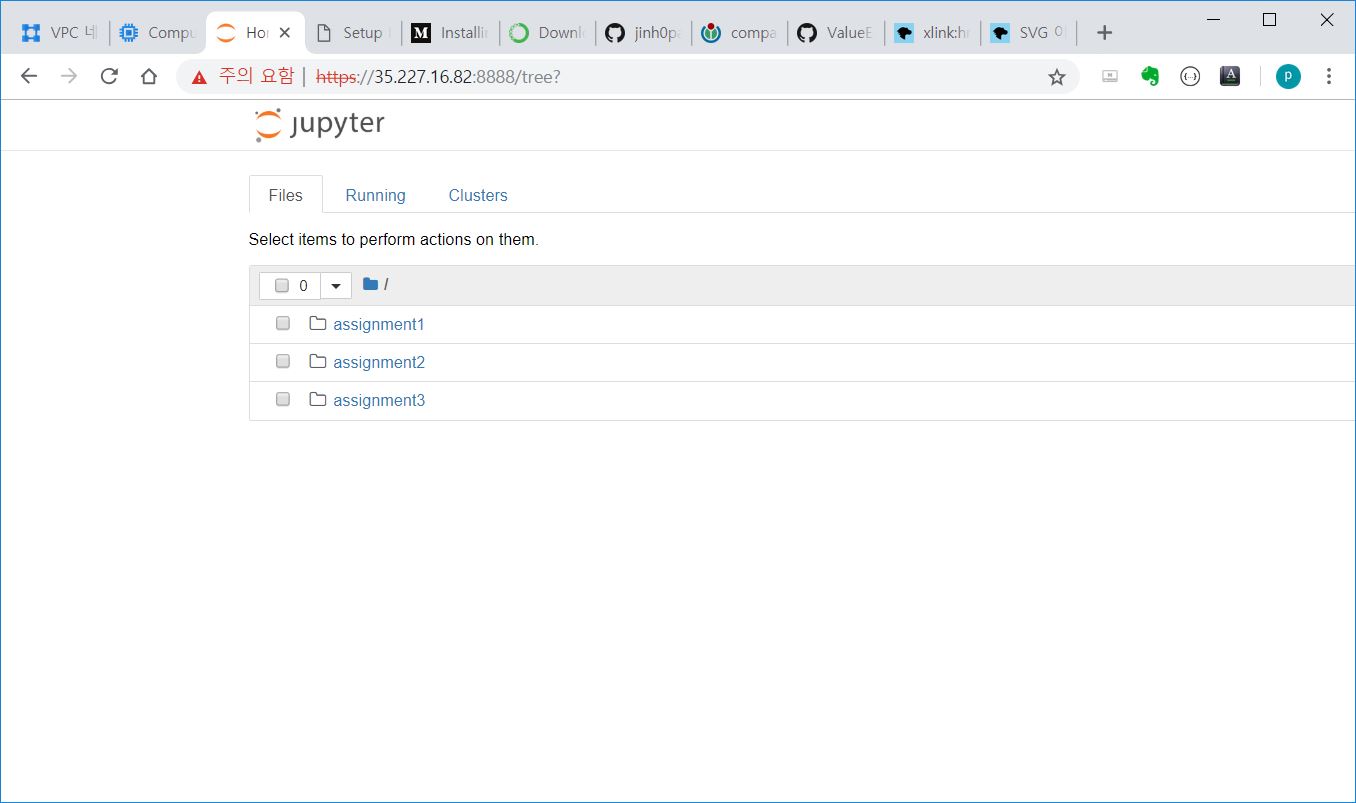Click the browser forward arrow
This screenshot has width=1356, height=803.
point(69,76)
